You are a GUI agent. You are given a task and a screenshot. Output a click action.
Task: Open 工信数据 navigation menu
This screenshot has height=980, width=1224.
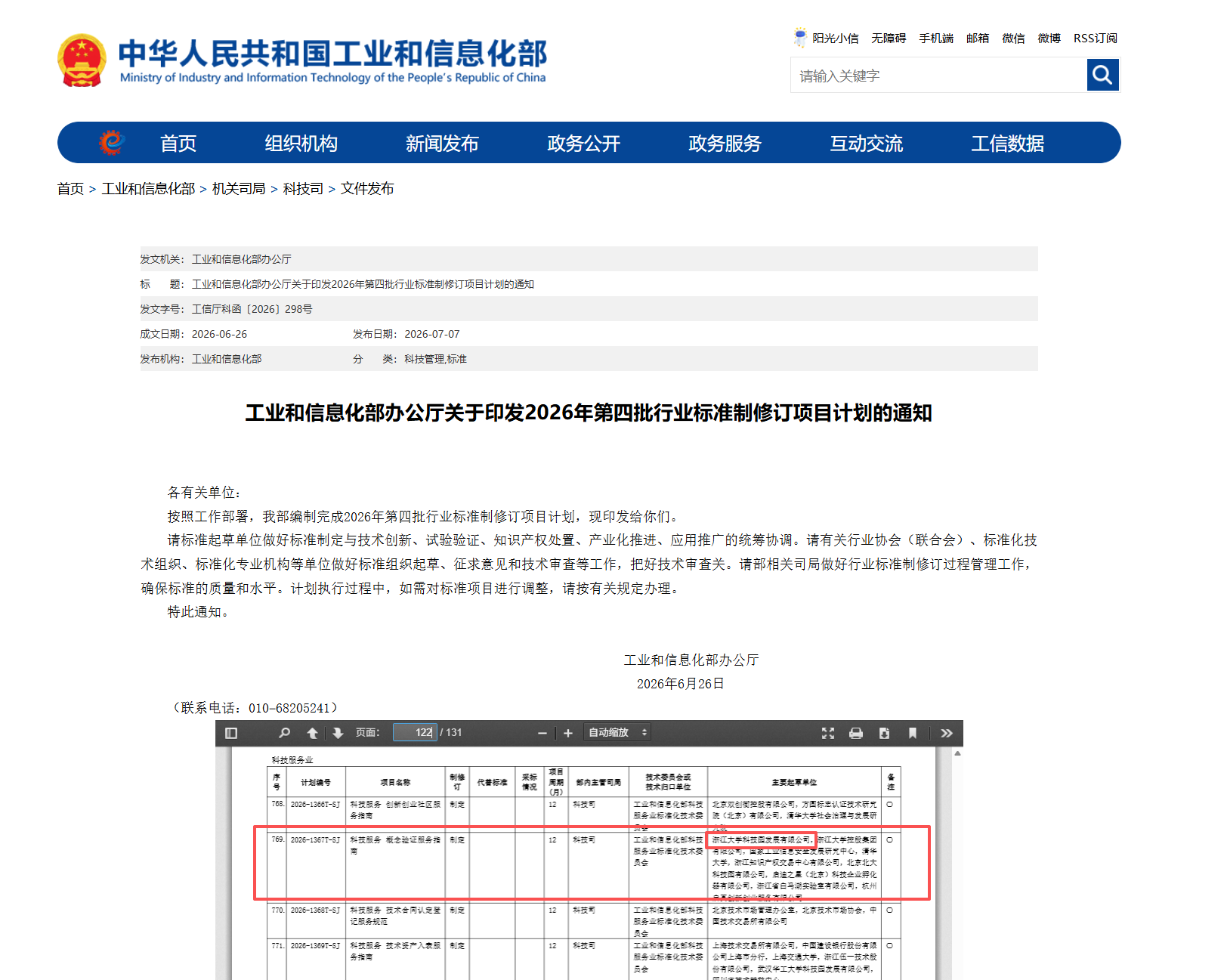(x=1008, y=143)
